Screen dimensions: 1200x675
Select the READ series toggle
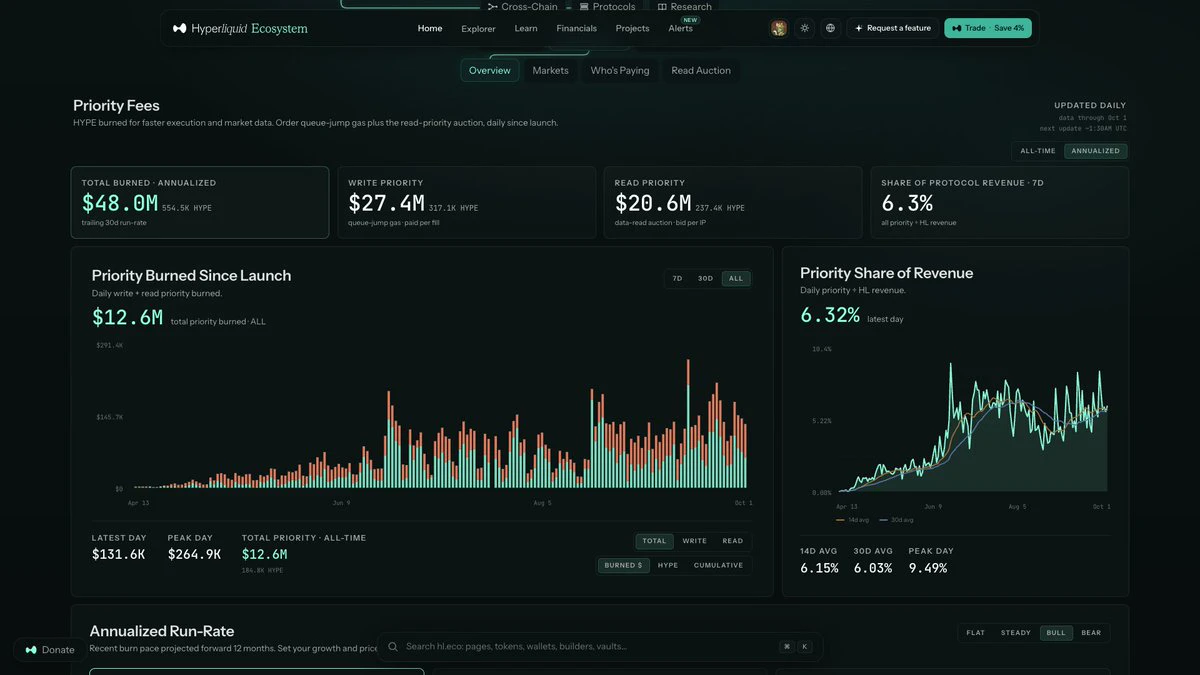click(x=733, y=541)
